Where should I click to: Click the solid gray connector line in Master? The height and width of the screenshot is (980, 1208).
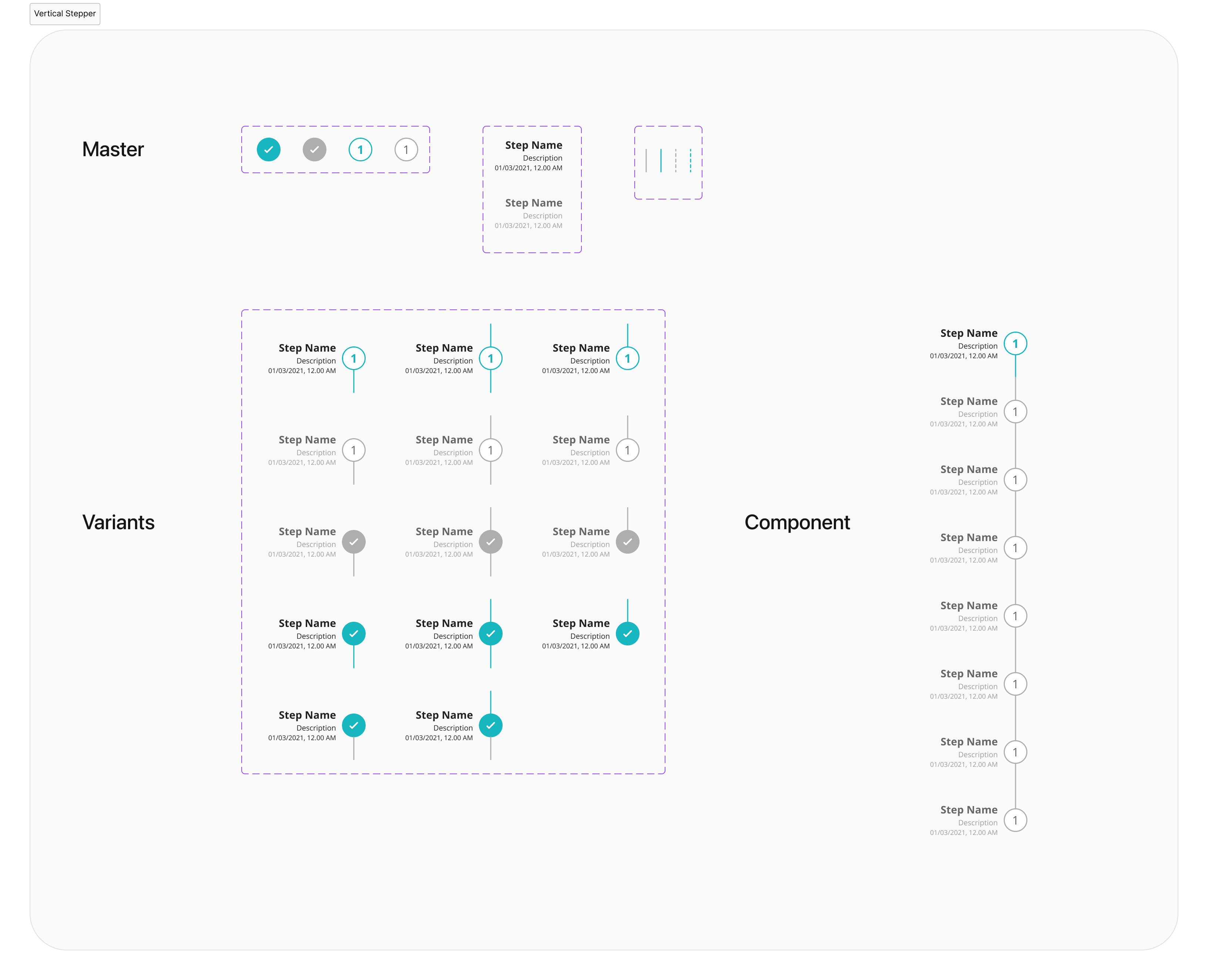(646, 160)
